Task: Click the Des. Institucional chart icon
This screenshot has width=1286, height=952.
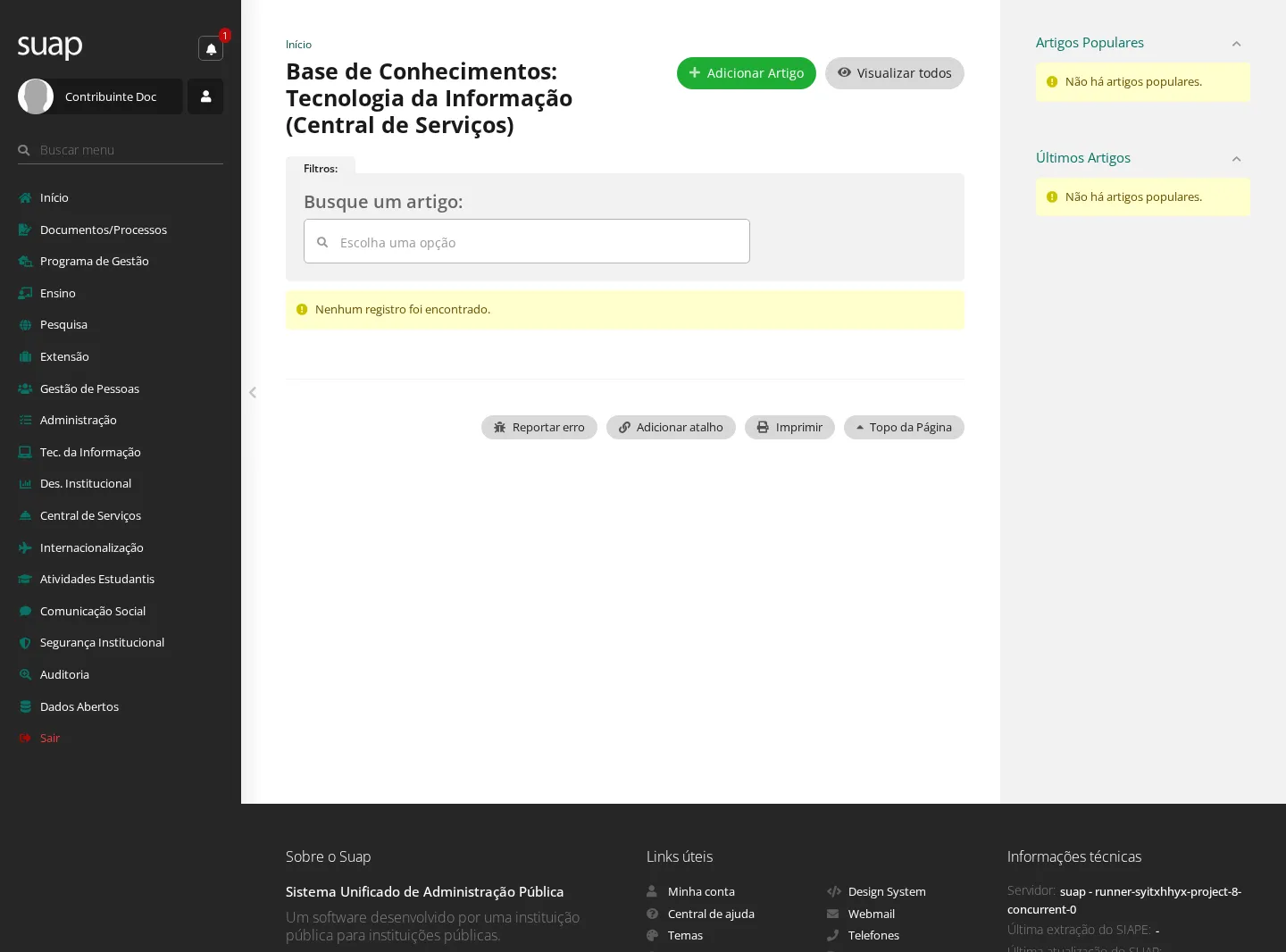Action: point(25,483)
